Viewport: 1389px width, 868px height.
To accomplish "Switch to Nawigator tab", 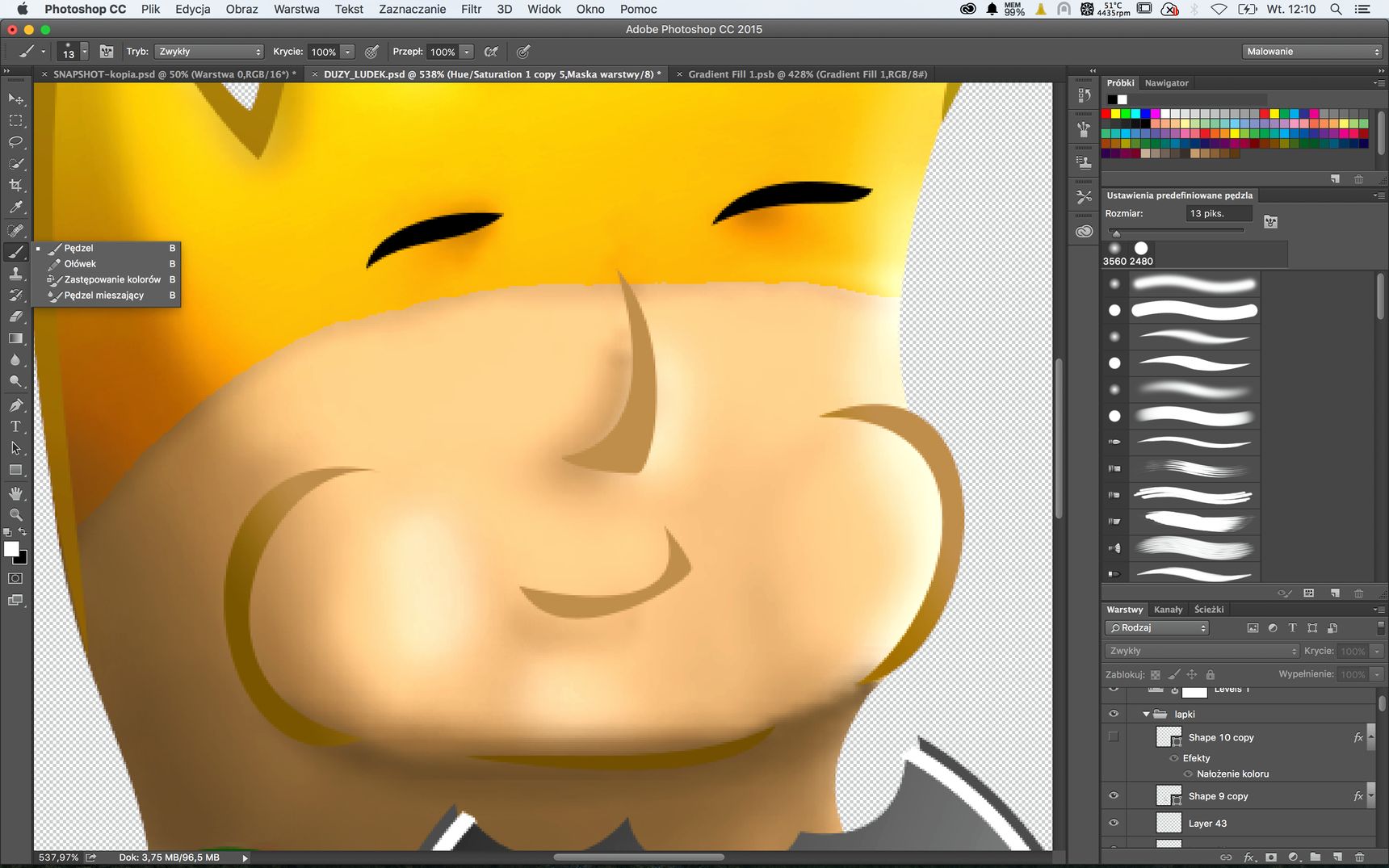I will (x=1166, y=83).
